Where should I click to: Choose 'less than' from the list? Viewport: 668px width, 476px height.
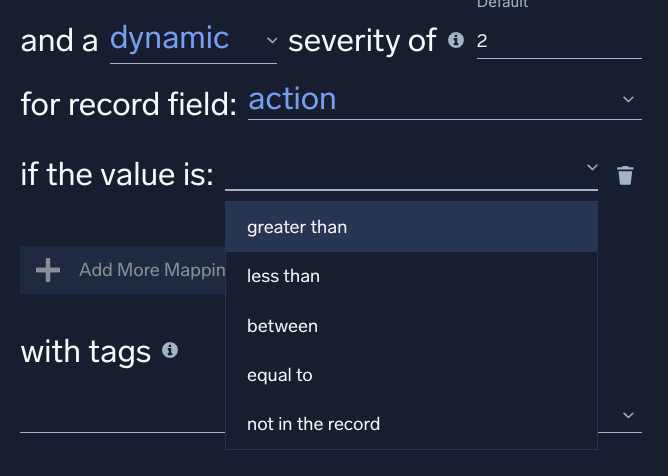point(283,276)
